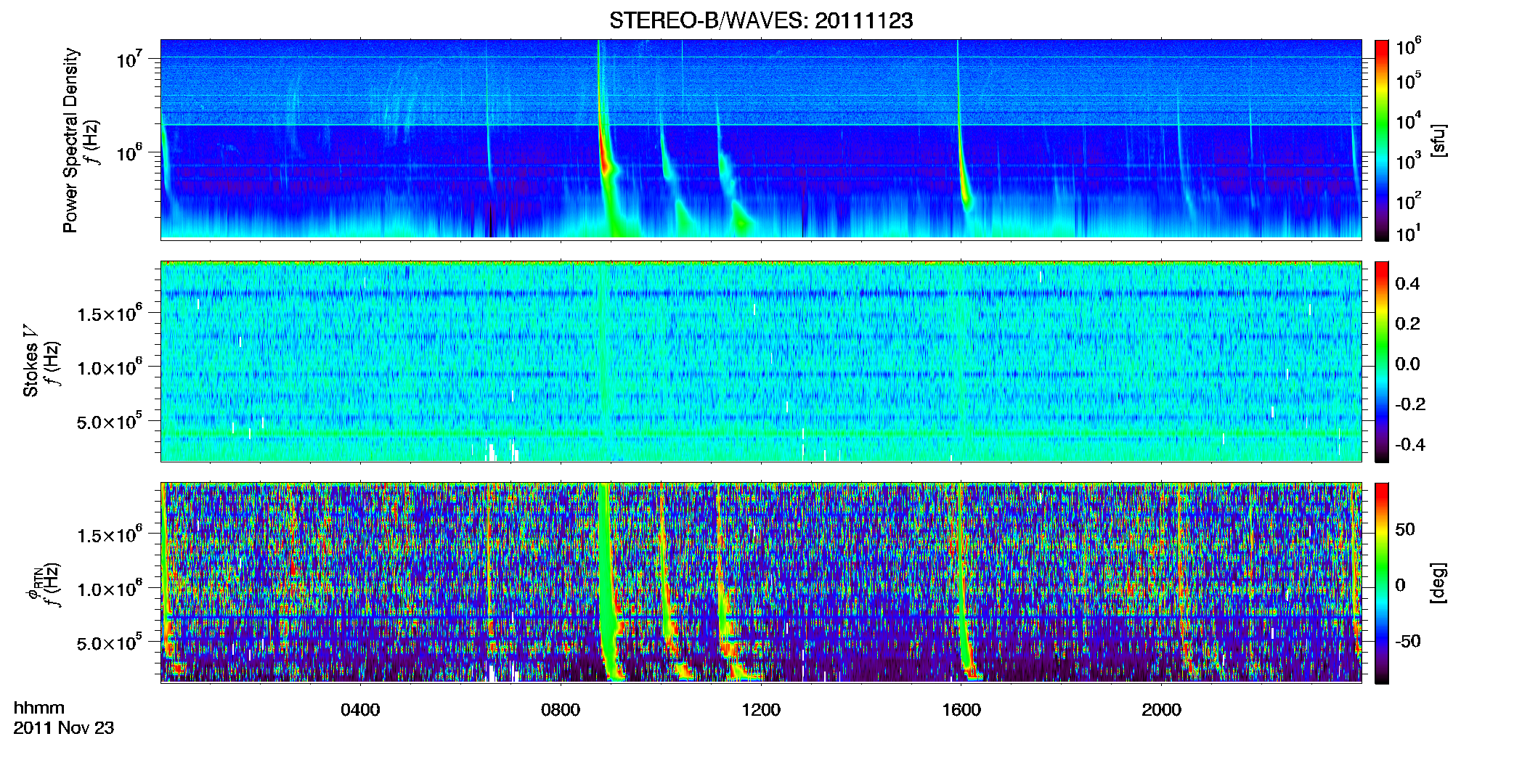Image resolution: width=1522 pixels, height=784 pixels.
Task: Select the 50 value on degrees color bar
Action: click(1405, 529)
